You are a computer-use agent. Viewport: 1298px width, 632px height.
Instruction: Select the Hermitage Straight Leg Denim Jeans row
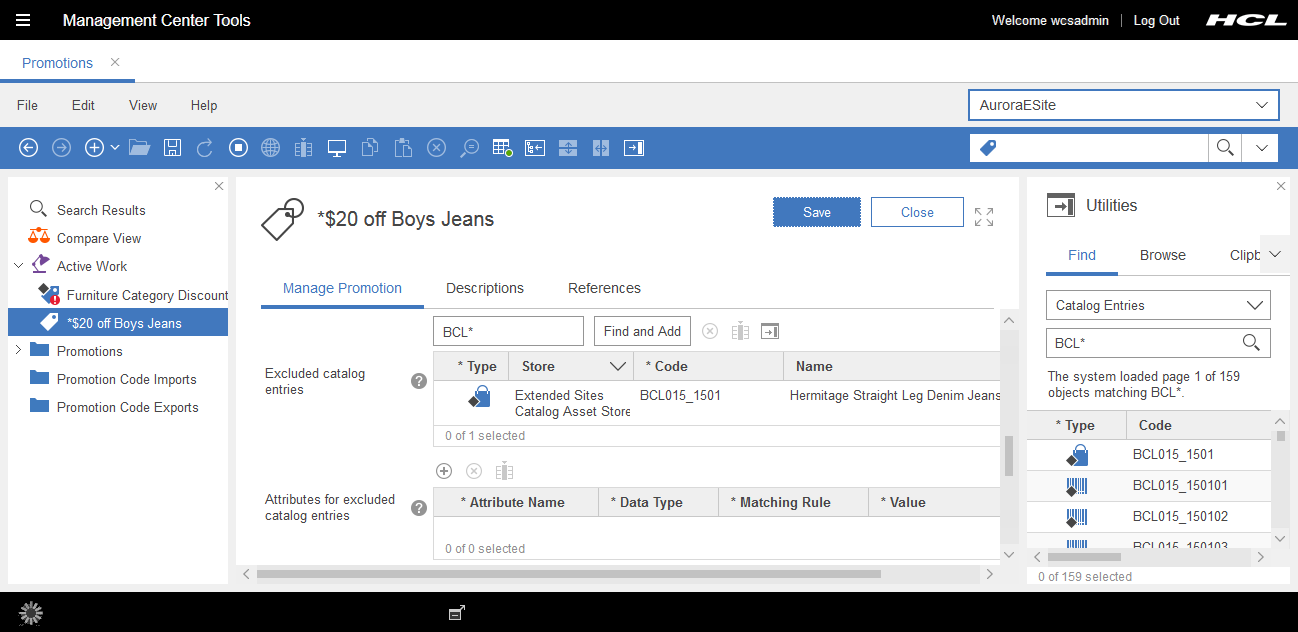pyautogui.click(x=700, y=395)
